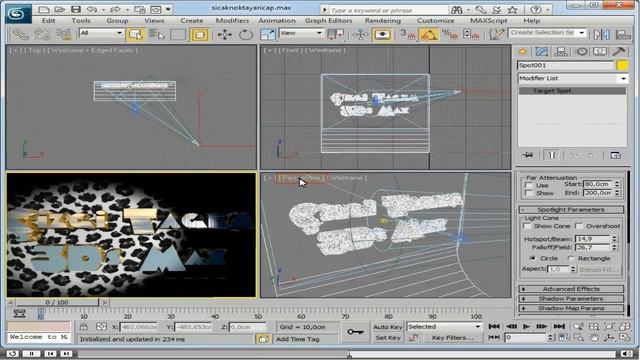Viewport: 640px width, 360px height.
Task: Toggle the Auto Key button
Action: (388, 327)
